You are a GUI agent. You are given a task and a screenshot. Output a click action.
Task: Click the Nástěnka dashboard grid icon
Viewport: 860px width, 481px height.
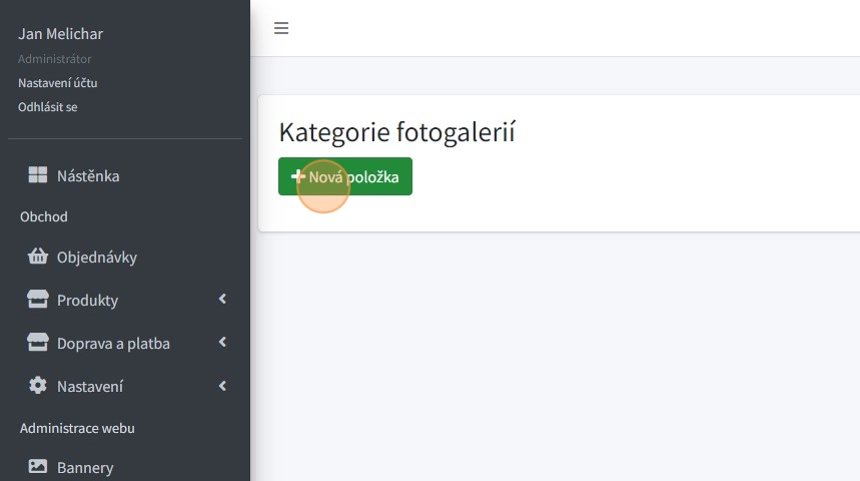[38, 176]
